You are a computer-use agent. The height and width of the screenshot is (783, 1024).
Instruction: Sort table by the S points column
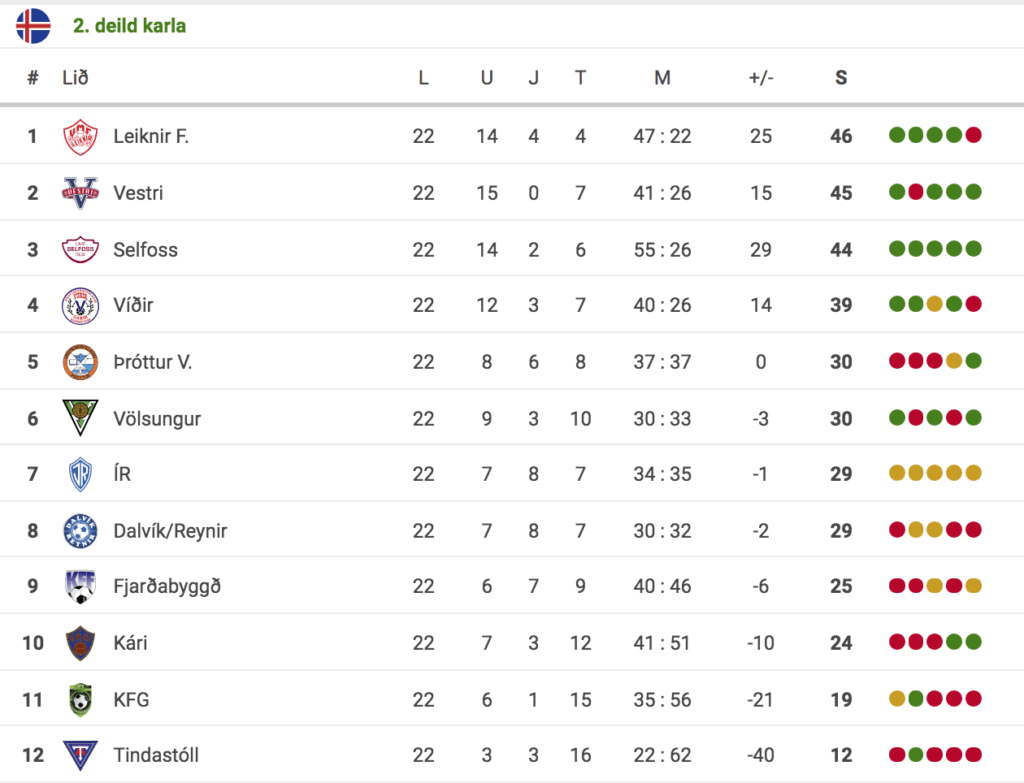(x=841, y=78)
